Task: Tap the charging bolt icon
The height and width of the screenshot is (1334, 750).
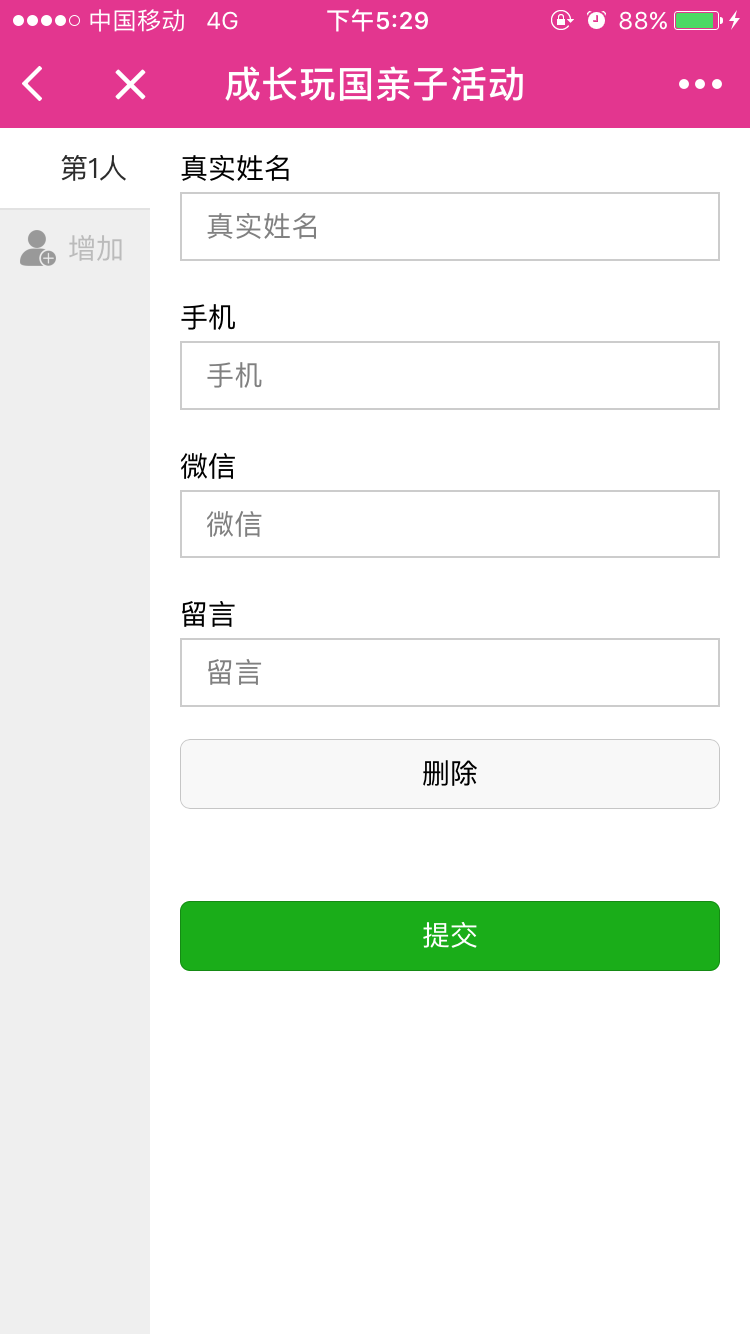Action: 734,20
